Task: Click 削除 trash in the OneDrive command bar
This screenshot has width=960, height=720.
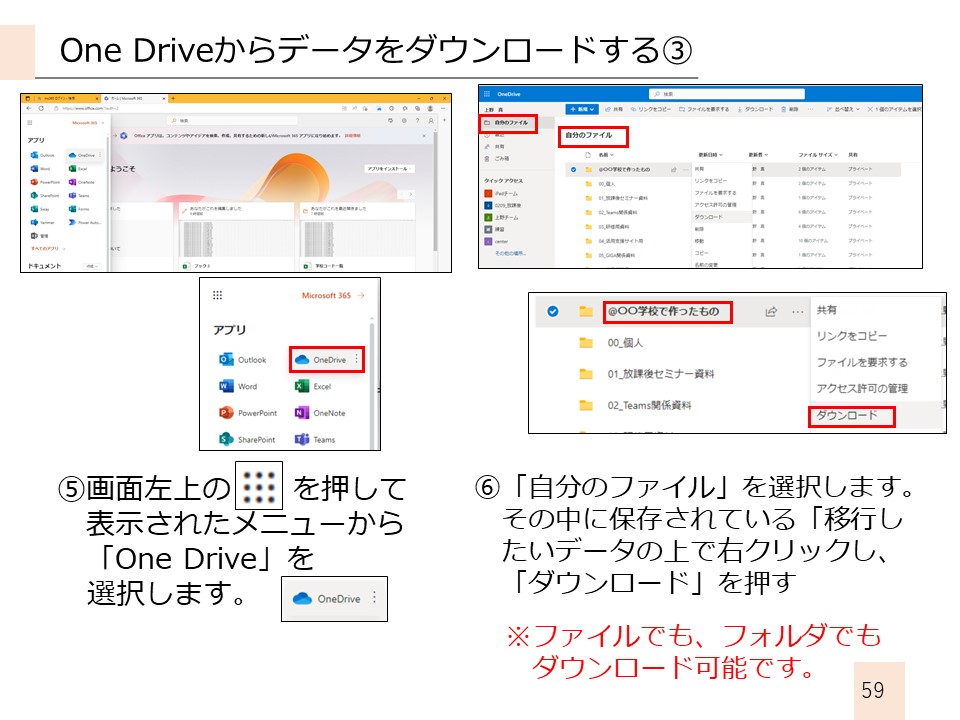Action: (x=790, y=109)
